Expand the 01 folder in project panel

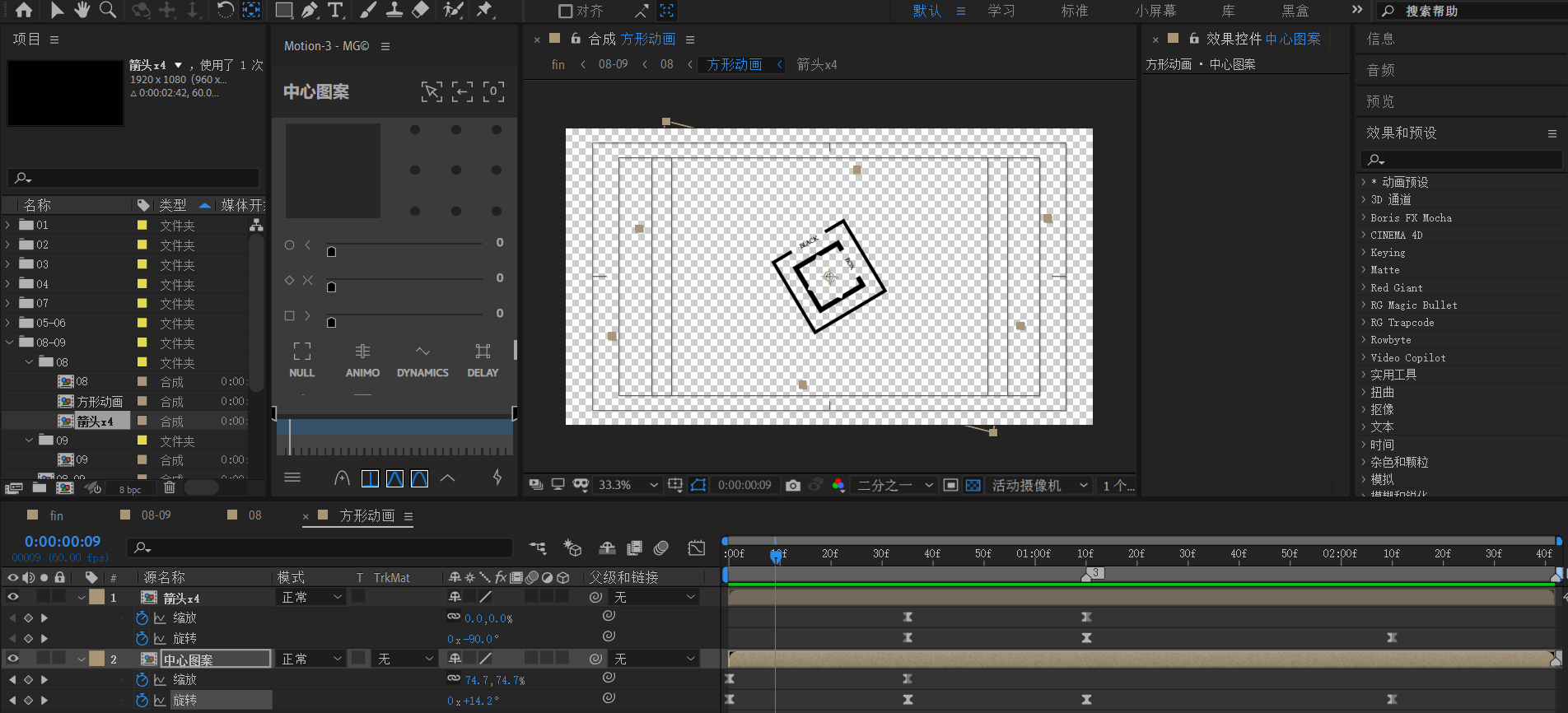[x=8, y=225]
